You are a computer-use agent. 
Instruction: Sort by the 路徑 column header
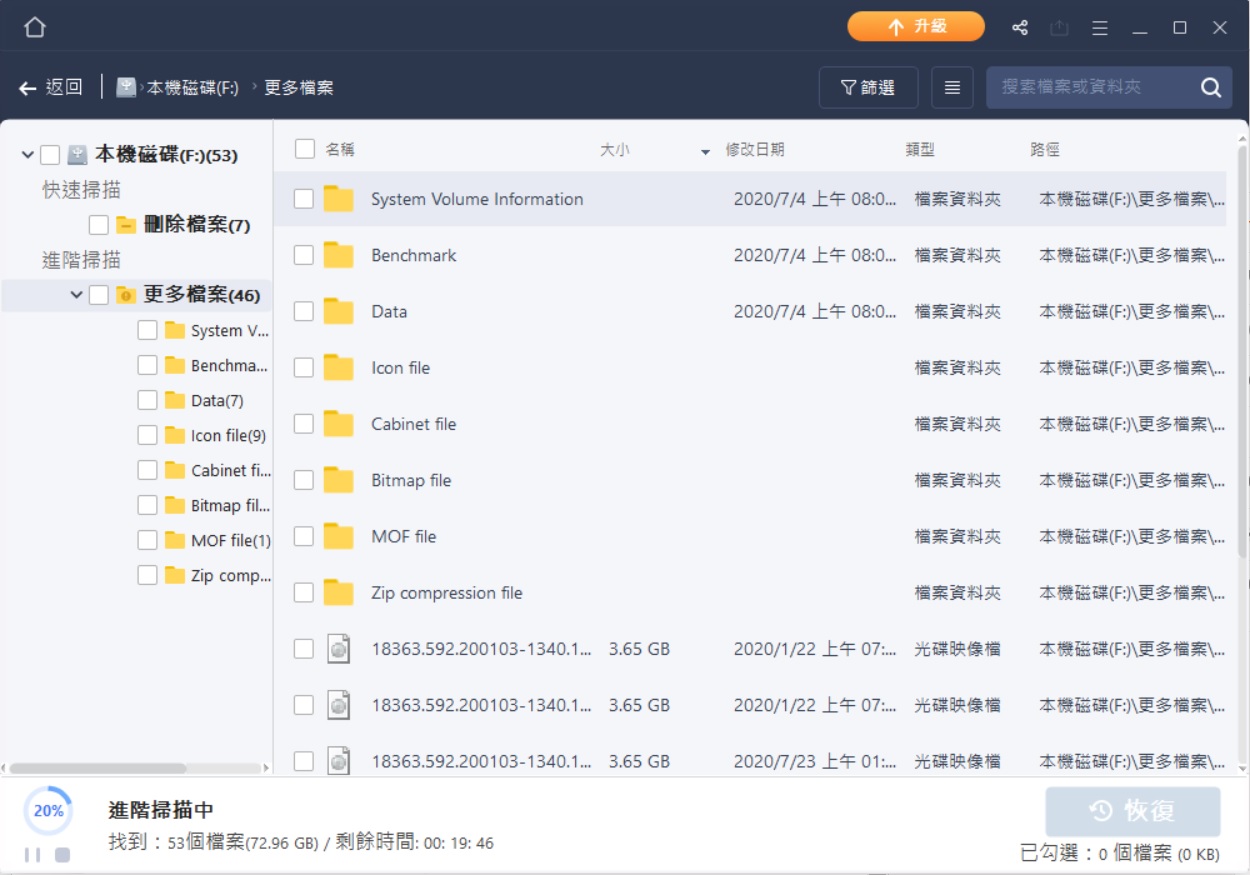[x=1045, y=149]
